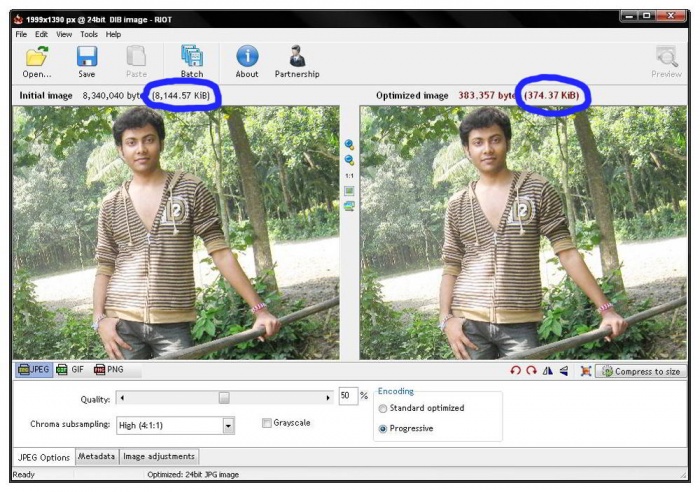
Task: Click the Quality slider thumb
Action: (224, 397)
